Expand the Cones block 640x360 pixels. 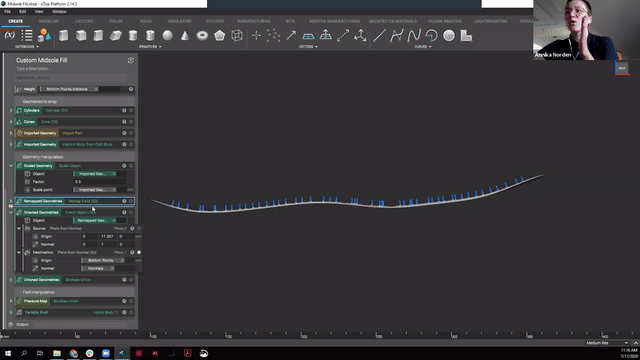11,122
